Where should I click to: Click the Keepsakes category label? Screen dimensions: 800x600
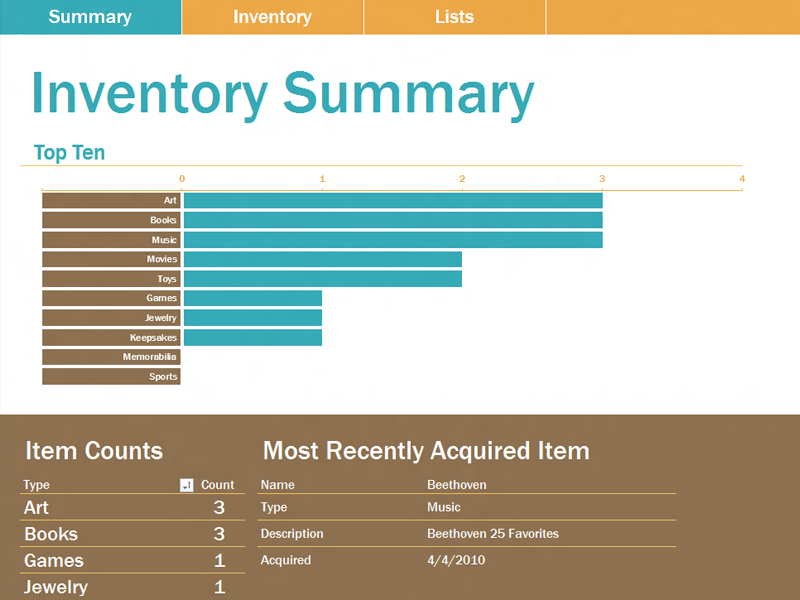coord(111,337)
